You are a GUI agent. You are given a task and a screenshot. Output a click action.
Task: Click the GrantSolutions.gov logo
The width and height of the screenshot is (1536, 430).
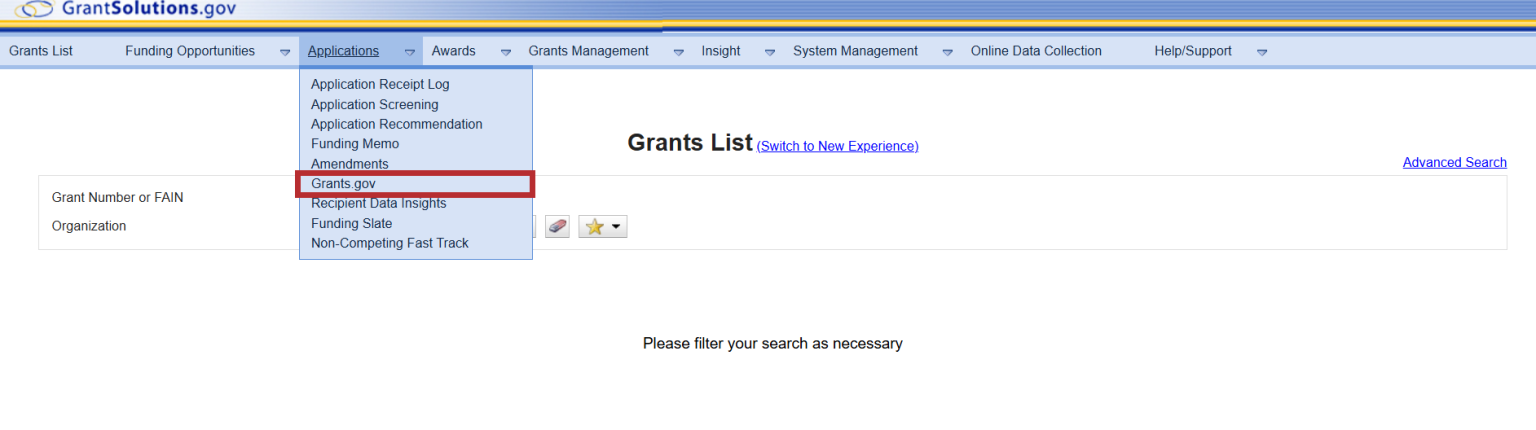tap(125, 10)
